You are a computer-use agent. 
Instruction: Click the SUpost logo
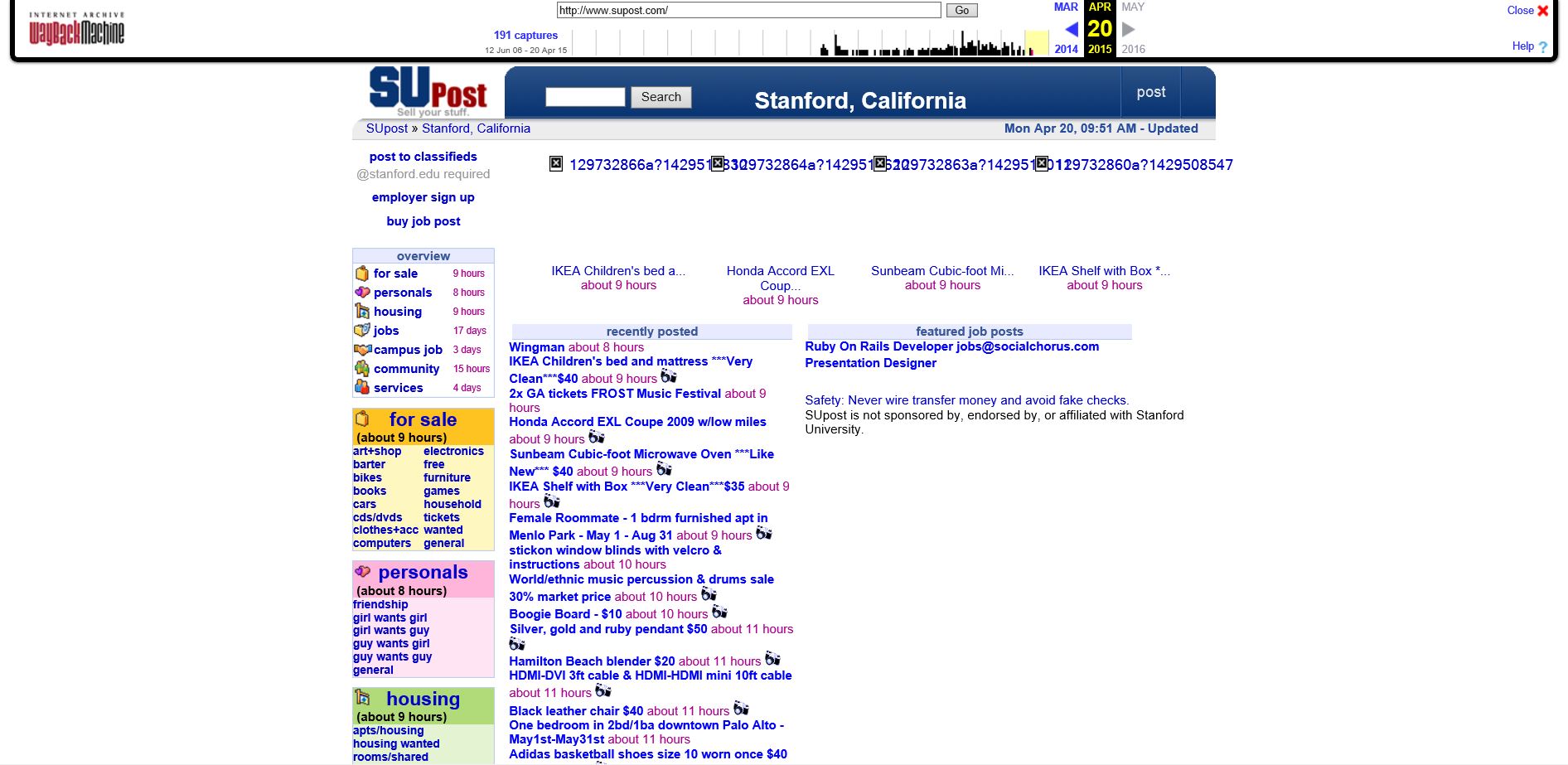pyautogui.click(x=428, y=92)
